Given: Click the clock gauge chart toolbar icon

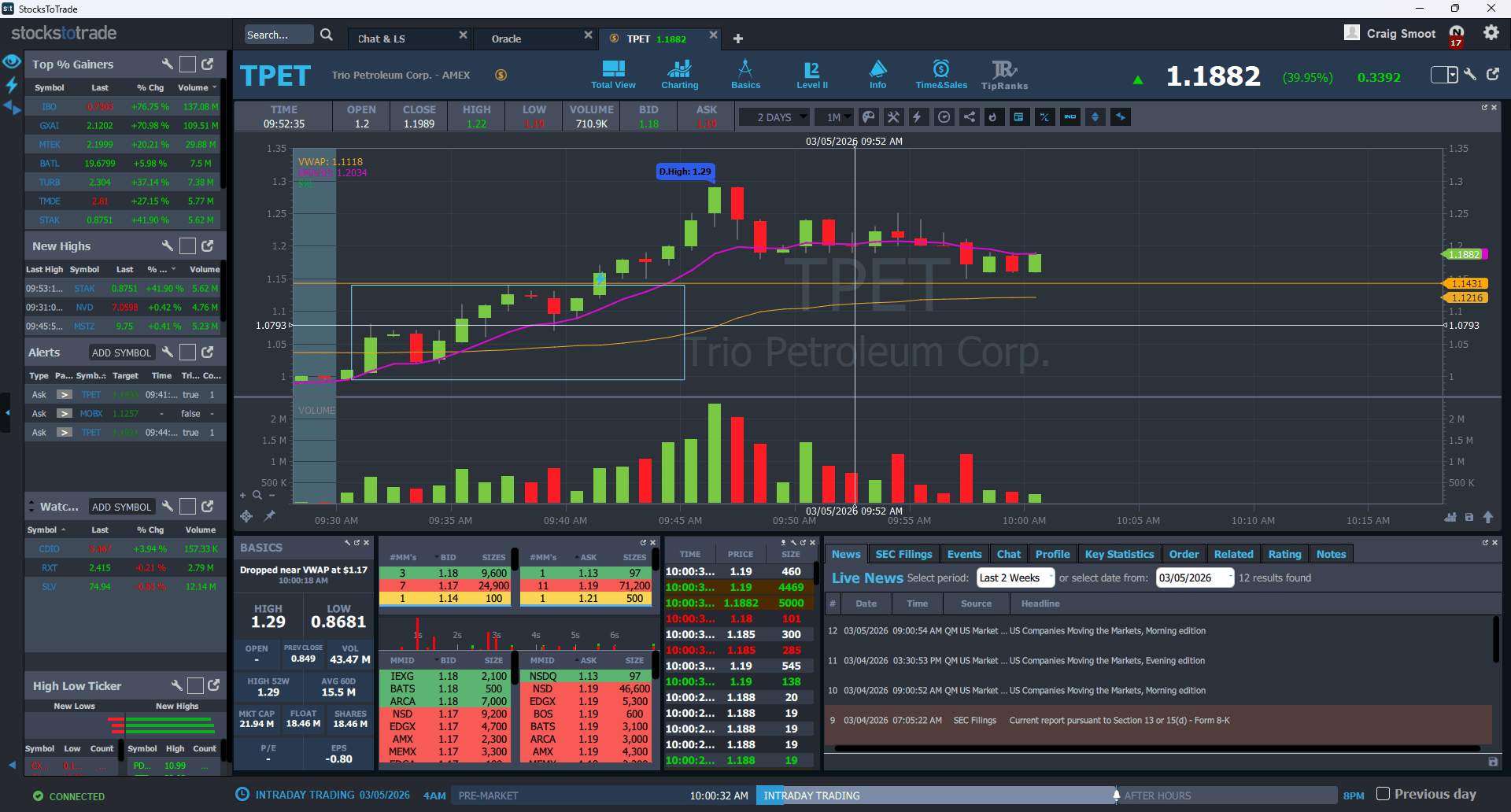Looking at the screenshot, I should (944, 117).
